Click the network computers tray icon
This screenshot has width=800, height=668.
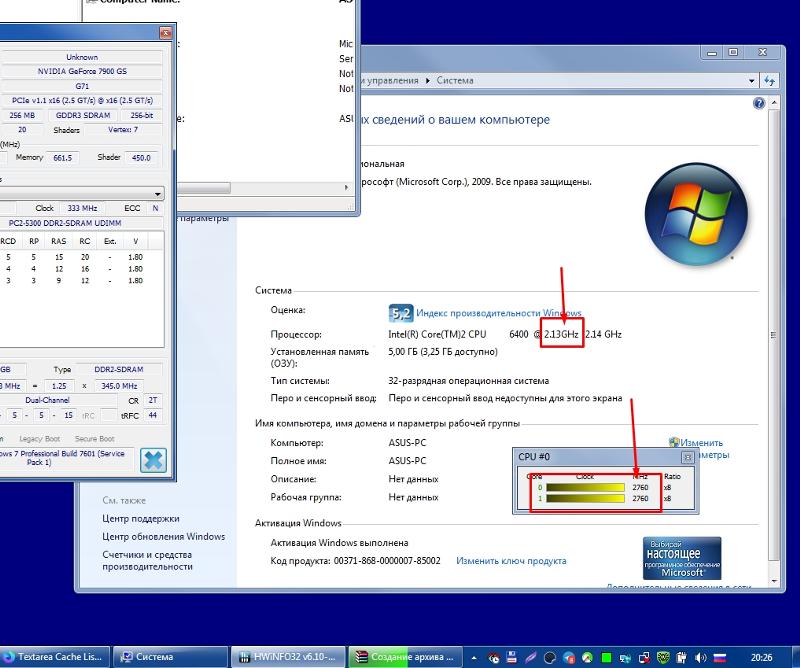coord(625,657)
